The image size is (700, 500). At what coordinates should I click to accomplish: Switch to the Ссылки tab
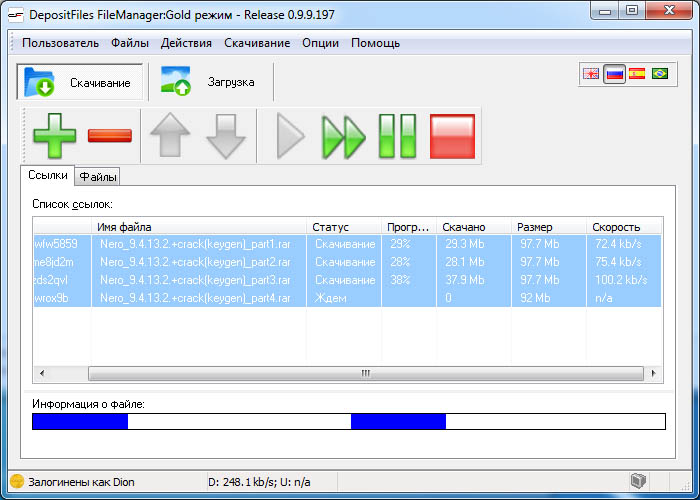(x=48, y=175)
